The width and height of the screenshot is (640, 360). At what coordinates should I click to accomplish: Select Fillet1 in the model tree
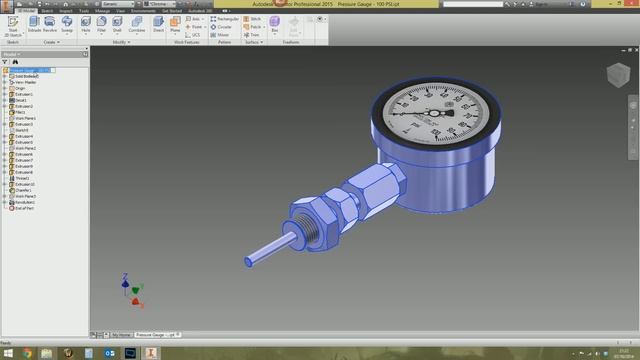click(x=18, y=112)
